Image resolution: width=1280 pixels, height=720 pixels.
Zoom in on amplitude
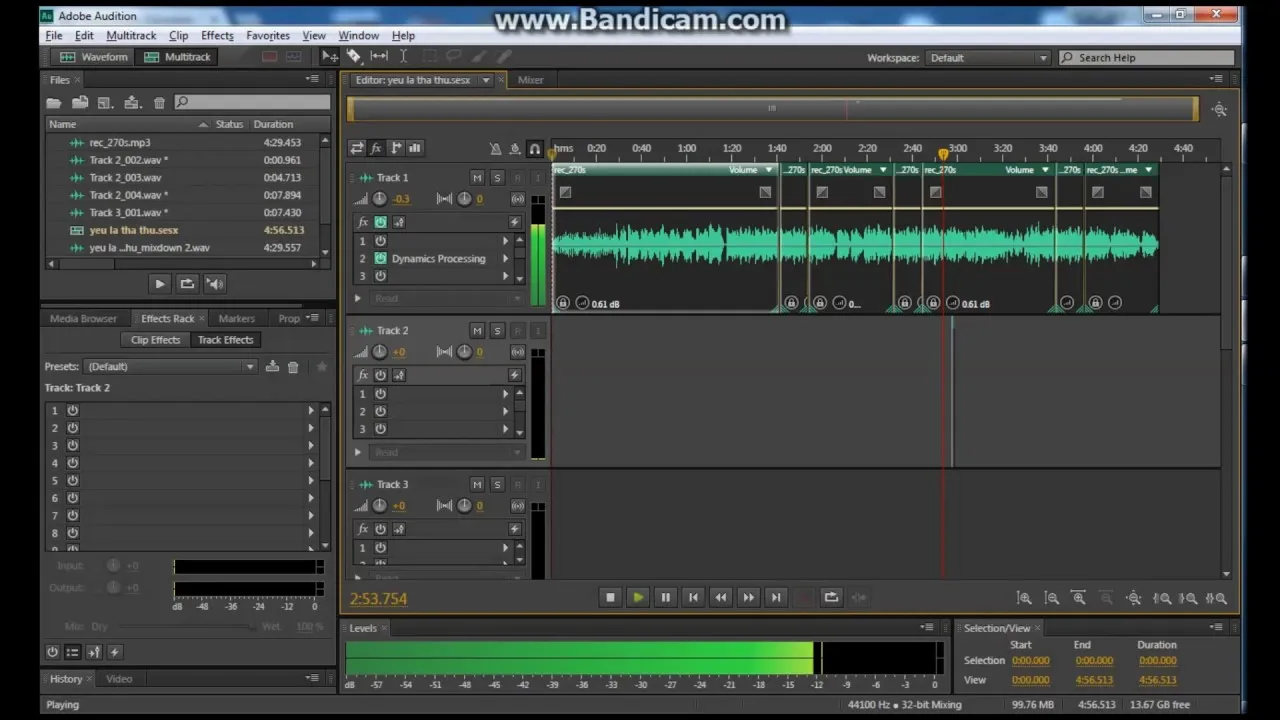tap(1024, 598)
